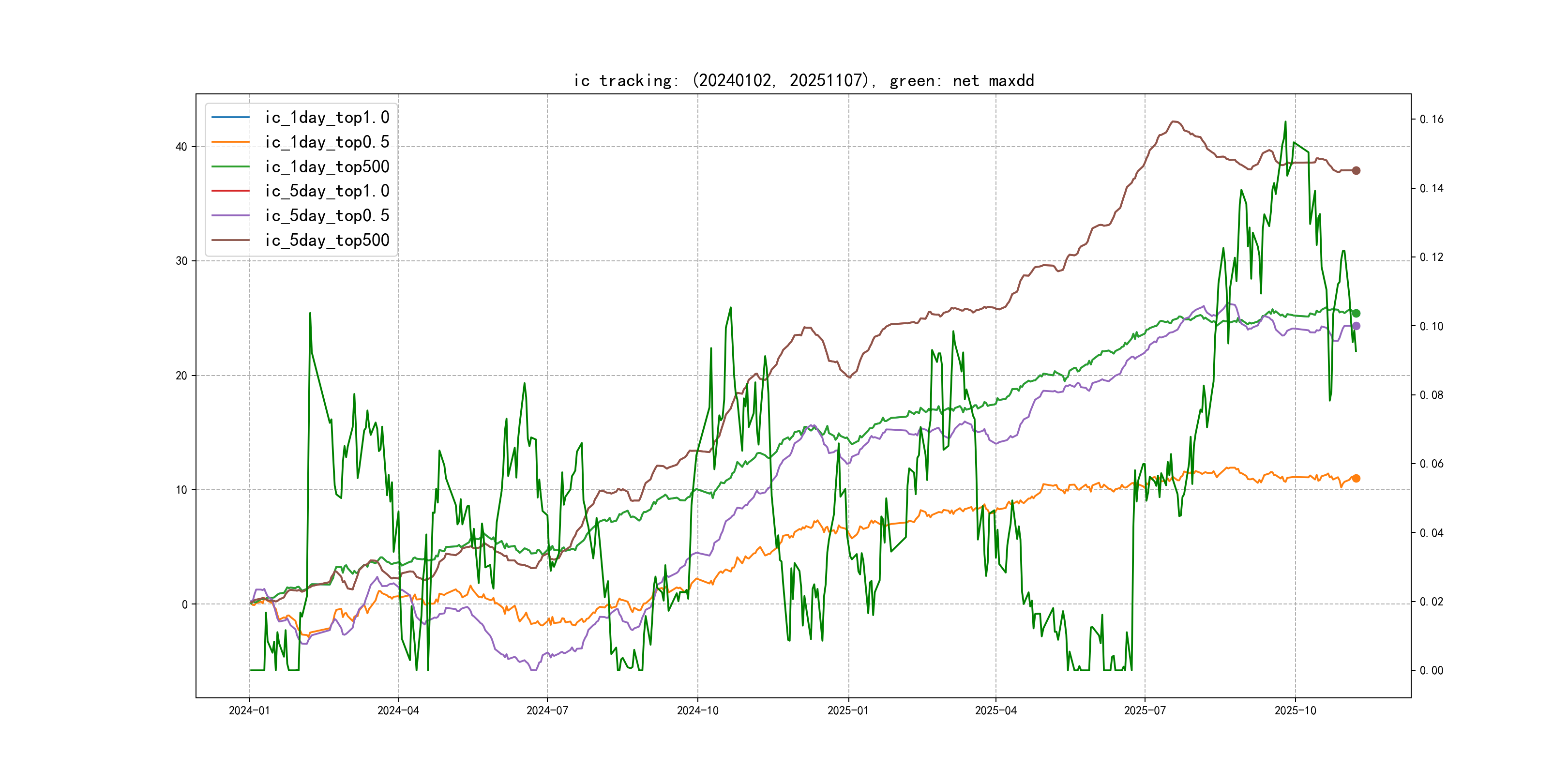1568x784 pixels.
Task: Select the ic_1day_top1.0 legend label
Action: coord(327,117)
